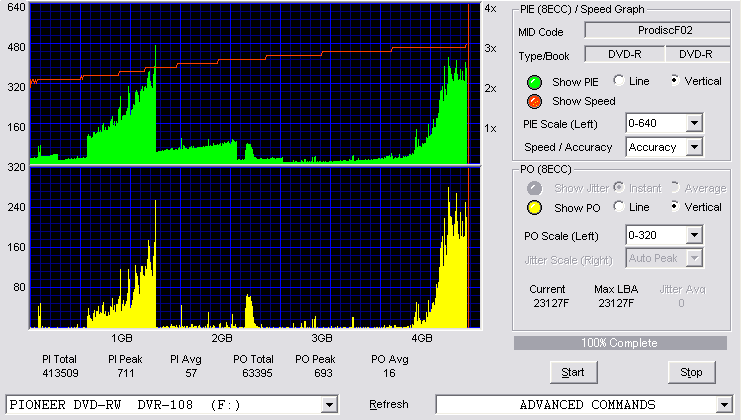Toggle the green Show PIE indicator
742x420 pixels.
[x=534, y=82]
